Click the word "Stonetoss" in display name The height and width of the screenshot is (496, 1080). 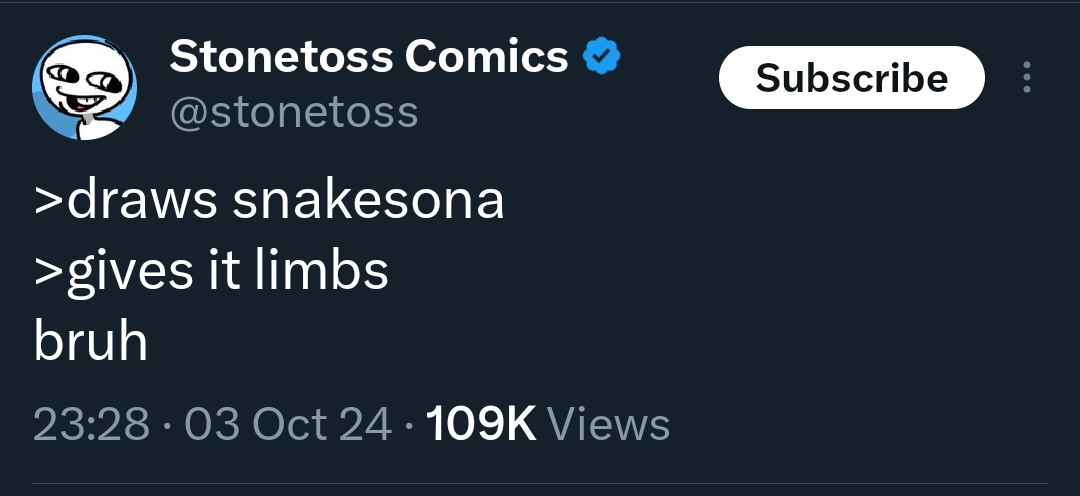(x=281, y=57)
